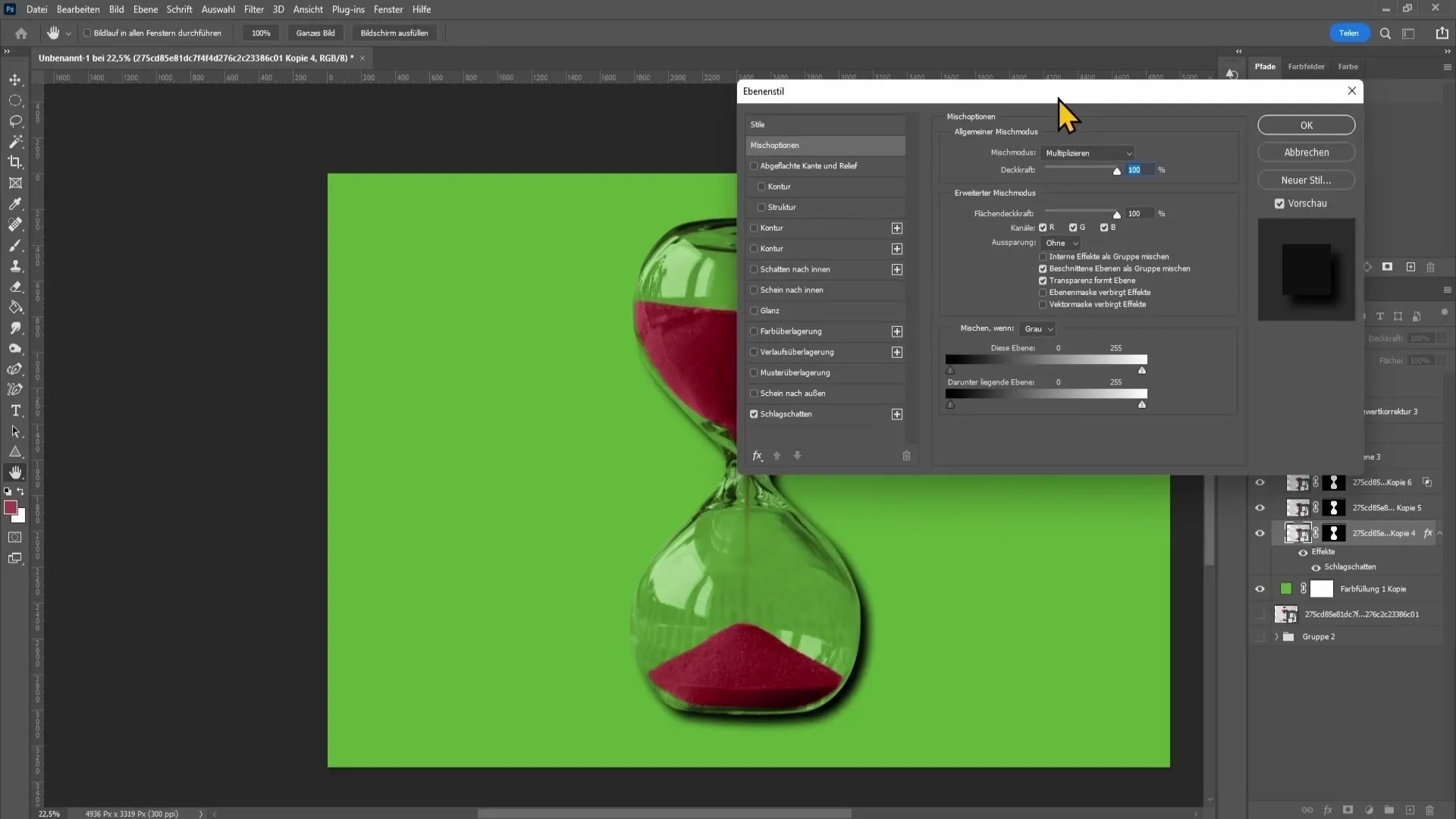
Task: Open the Aussparung Ohne dropdown
Action: 1060,243
